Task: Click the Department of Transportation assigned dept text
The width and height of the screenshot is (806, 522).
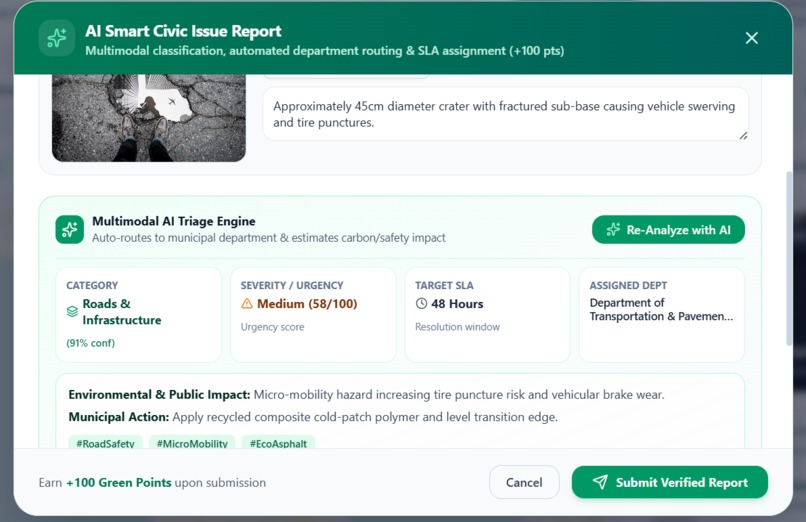Action: click(x=661, y=309)
